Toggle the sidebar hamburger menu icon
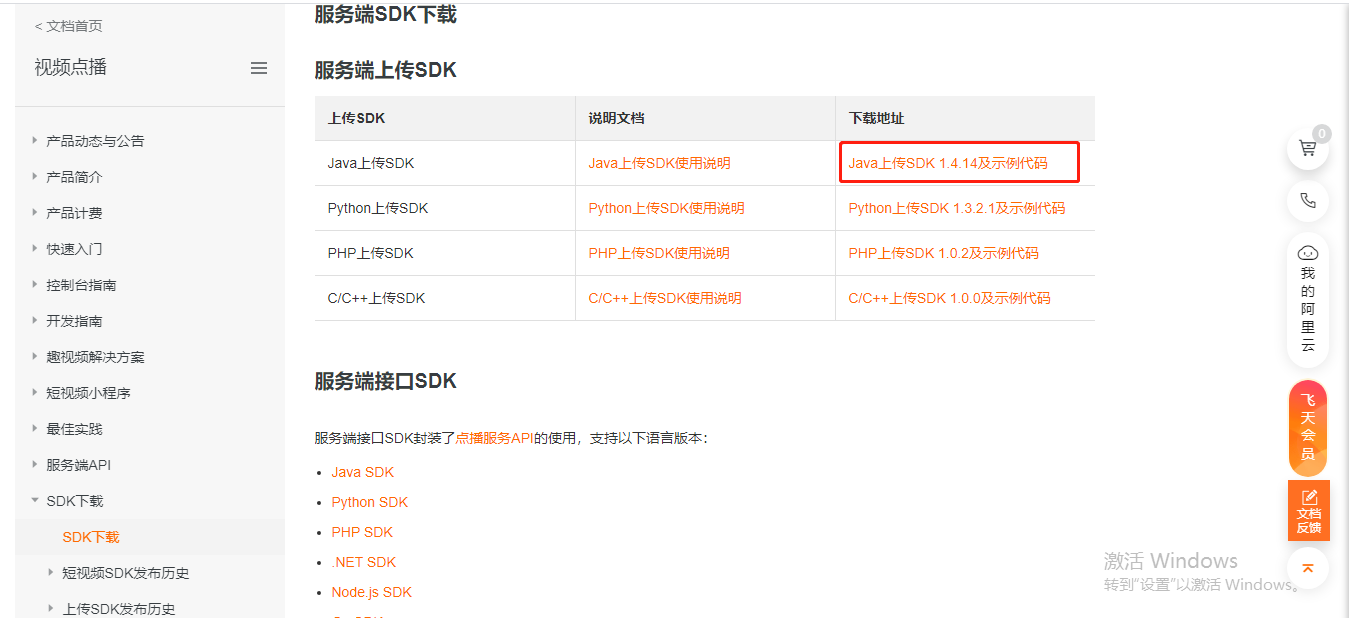This screenshot has height=618, width=1349. pyautogui.click(x=259, y=68)
